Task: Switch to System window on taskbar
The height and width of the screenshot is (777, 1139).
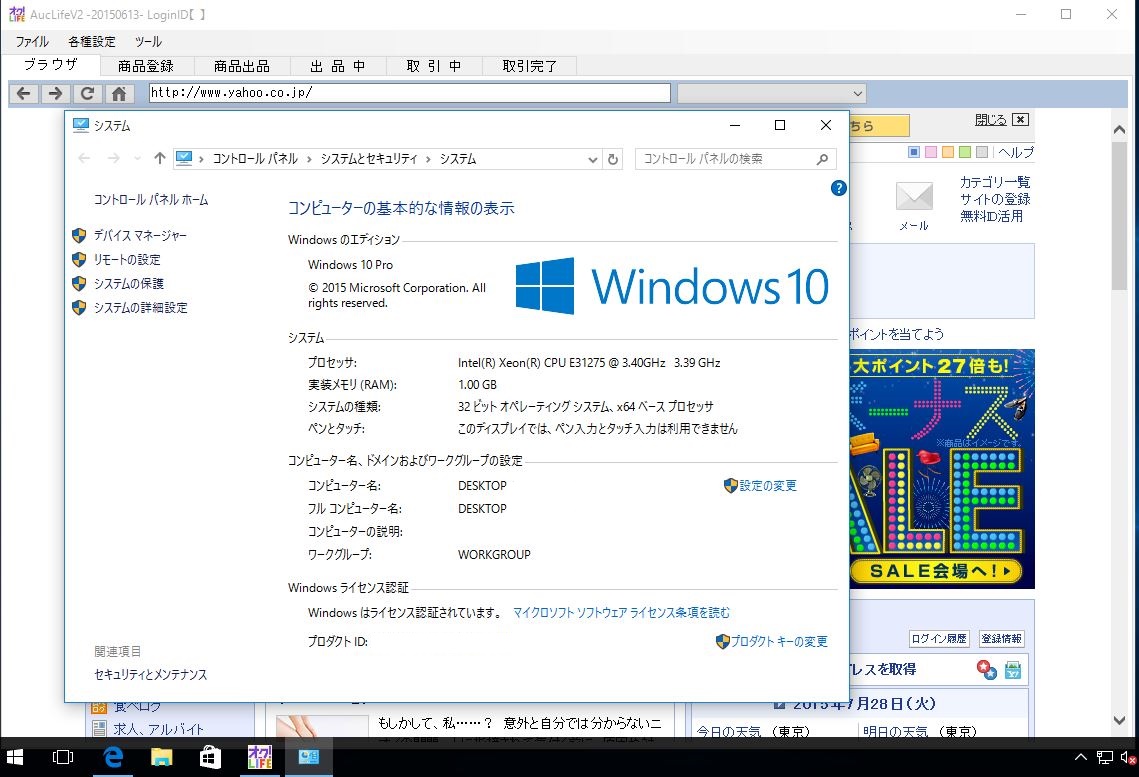Action: click(309, 757)
